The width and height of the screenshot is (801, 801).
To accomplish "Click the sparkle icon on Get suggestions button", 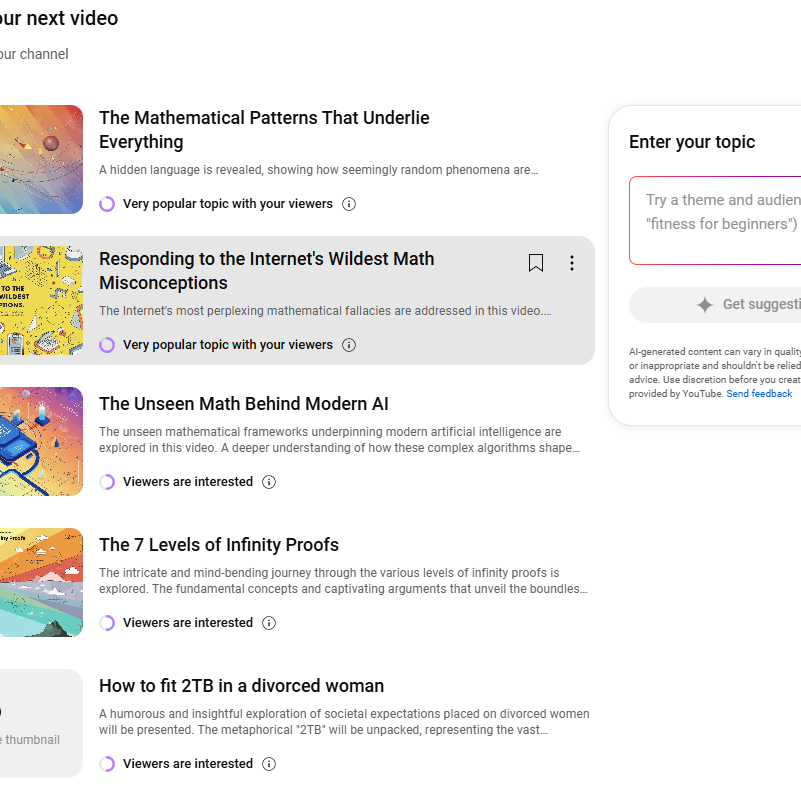I will 704,304.
